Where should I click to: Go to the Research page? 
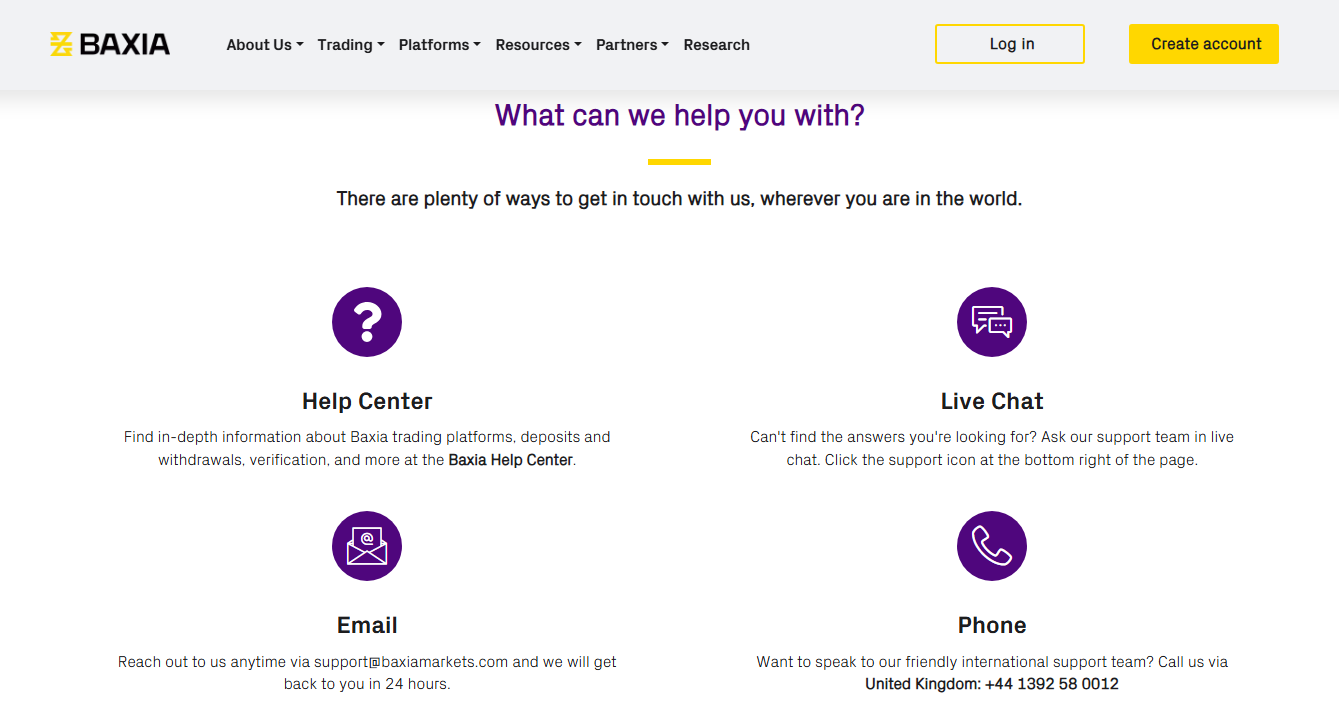(x=717, y=45)
